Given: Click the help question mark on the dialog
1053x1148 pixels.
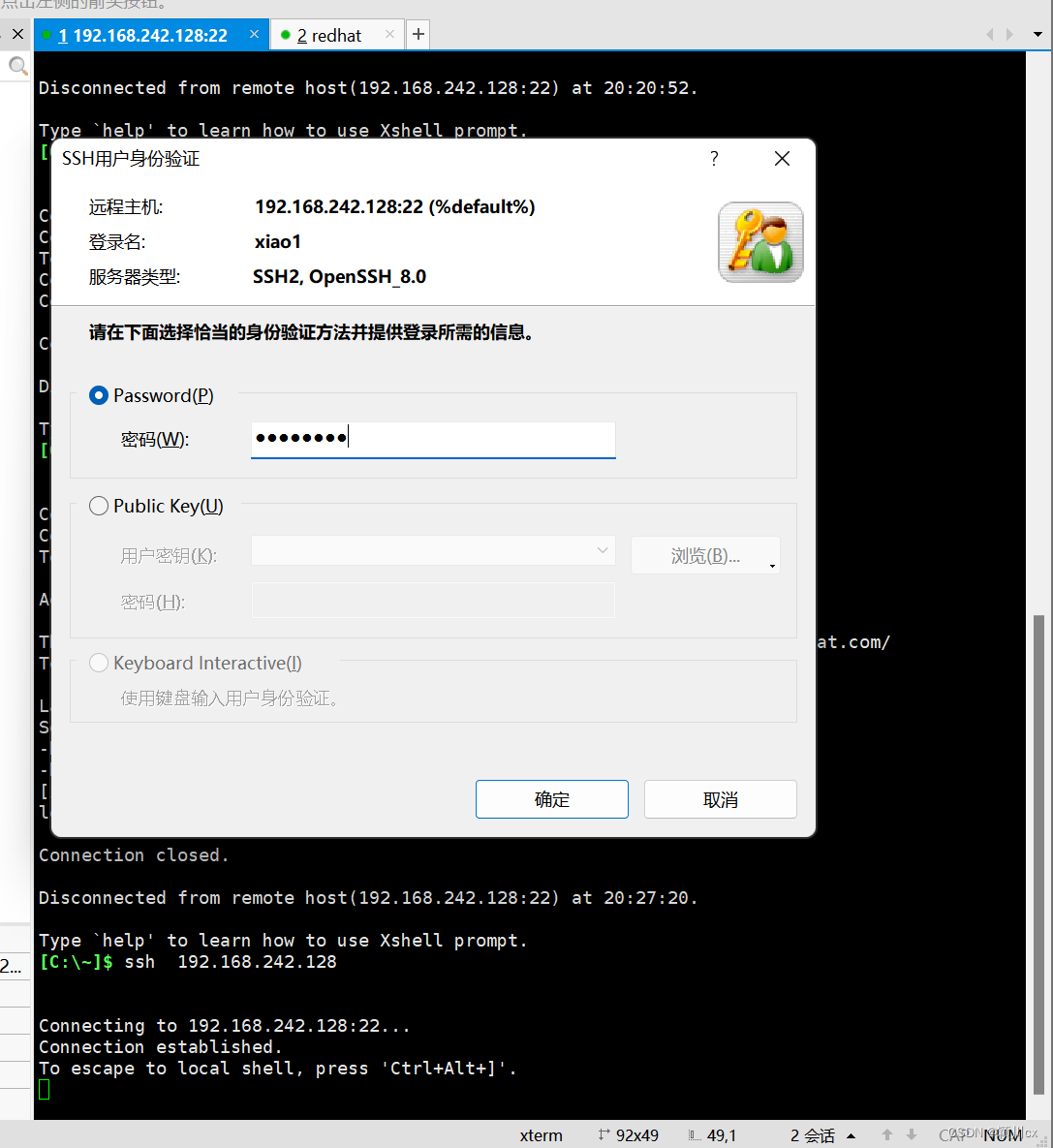Looking at the screenshot, I should coord(714,158).
